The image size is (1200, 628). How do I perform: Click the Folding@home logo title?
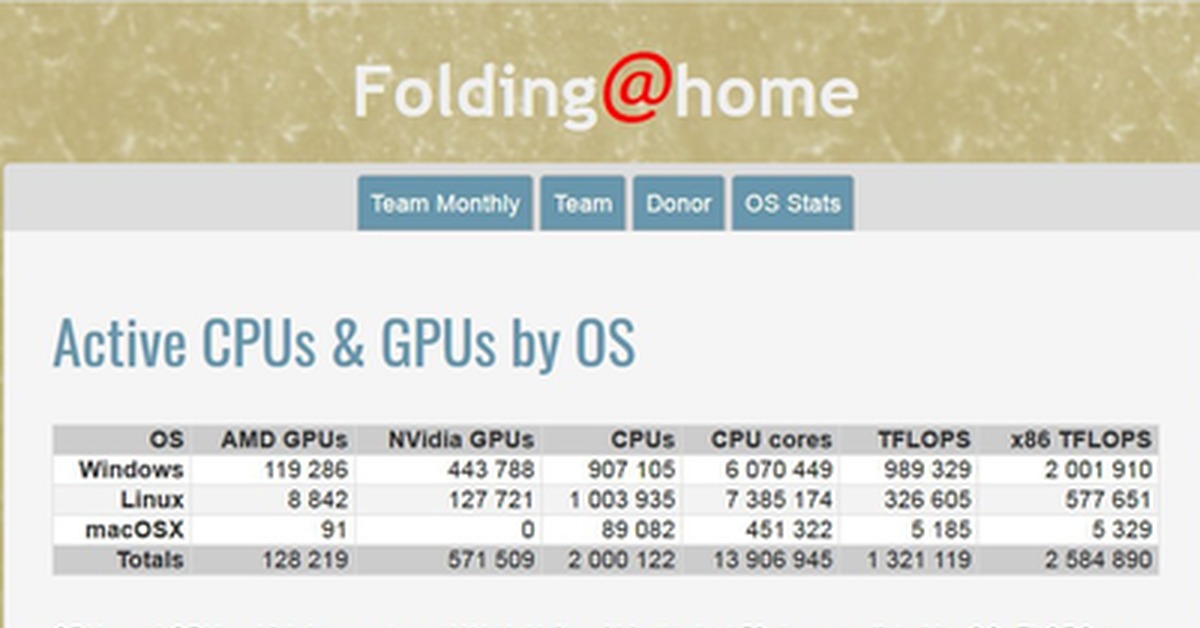coord(604,92)
